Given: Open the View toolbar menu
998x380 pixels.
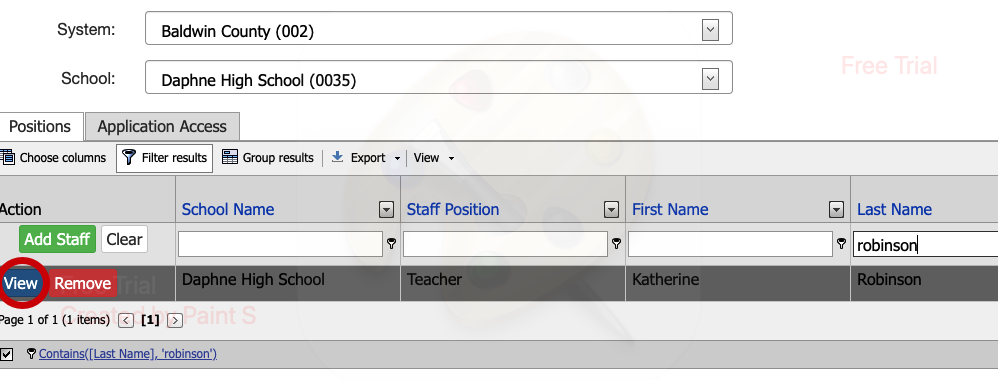Looking at the screenshot, I should click(434, 158).
